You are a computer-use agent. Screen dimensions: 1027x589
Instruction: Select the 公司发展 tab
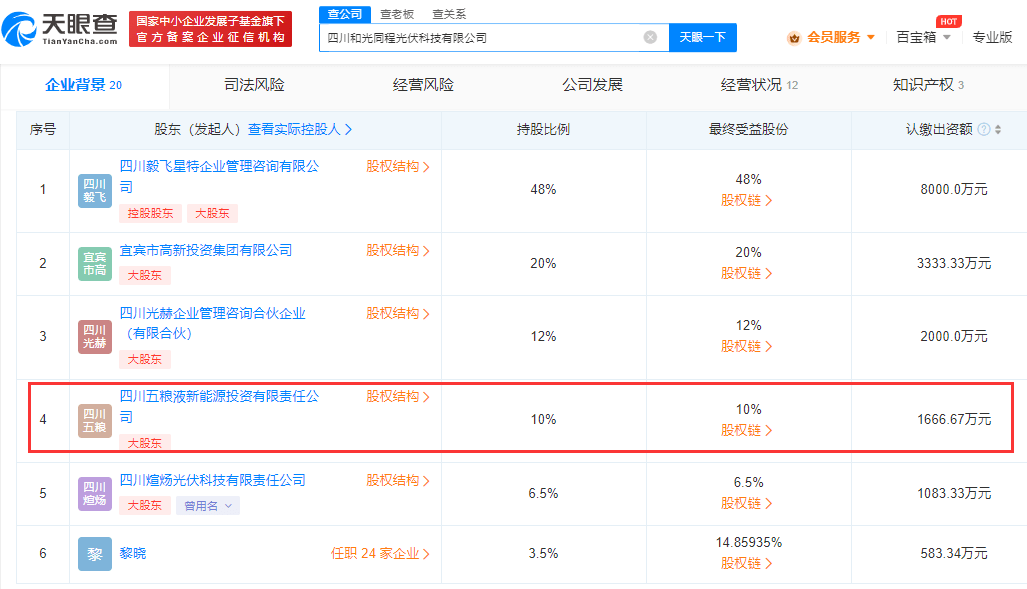(592, 85)
